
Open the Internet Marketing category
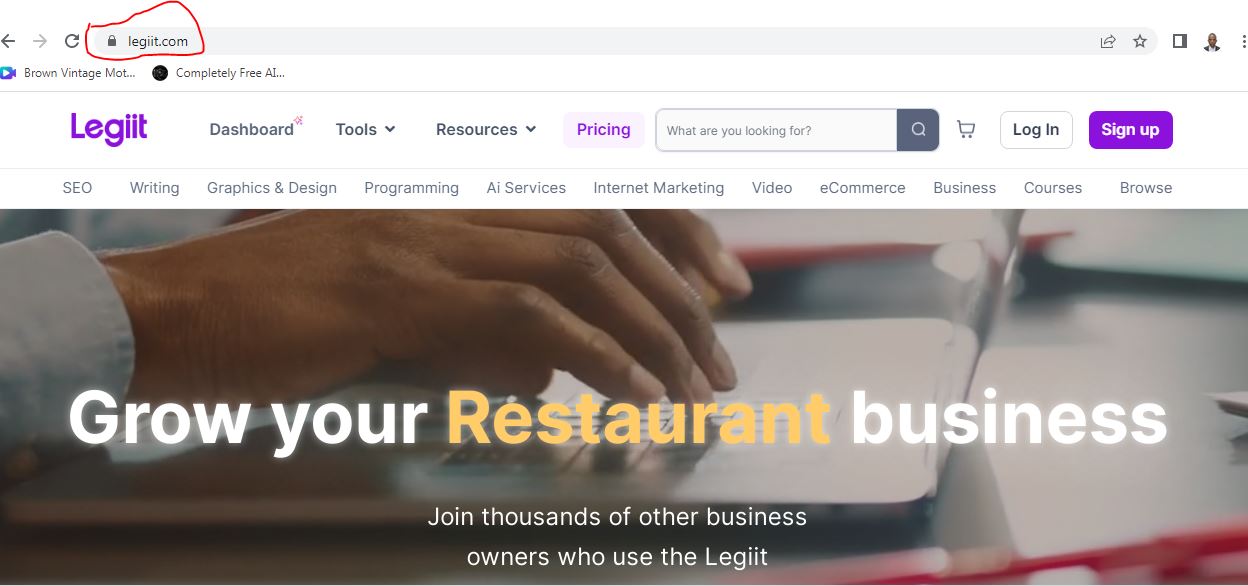pos(659,188)
